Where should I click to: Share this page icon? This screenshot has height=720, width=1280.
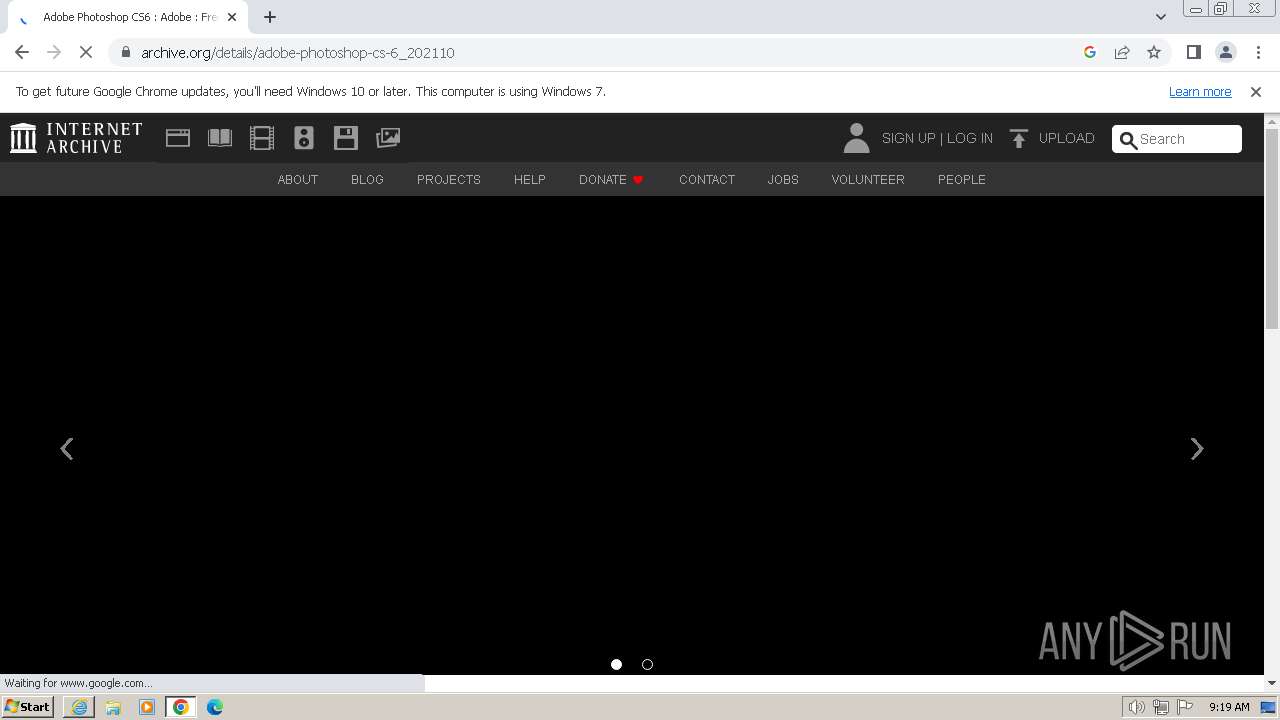1122,52
